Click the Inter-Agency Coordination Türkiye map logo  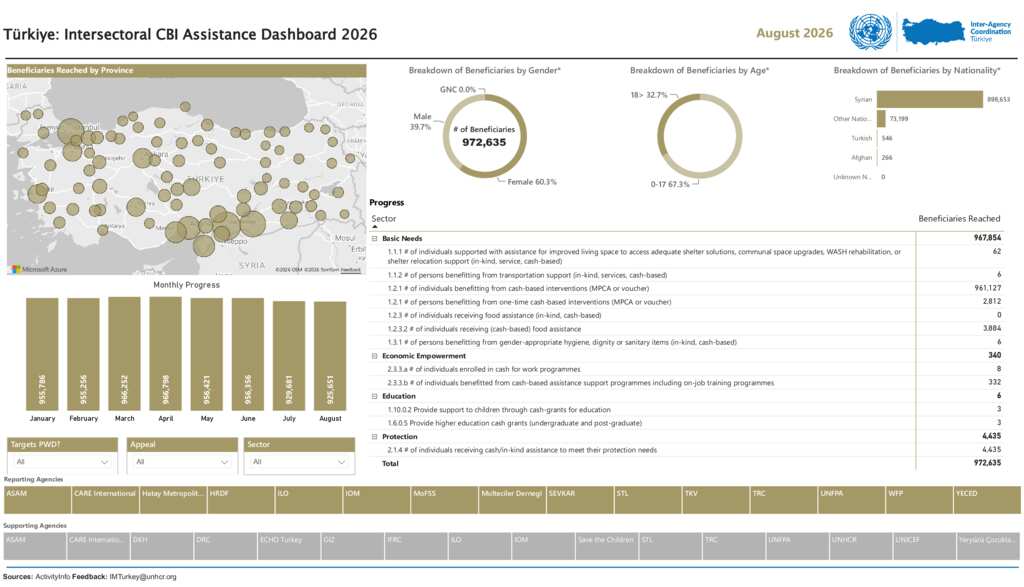click(957, 31)
